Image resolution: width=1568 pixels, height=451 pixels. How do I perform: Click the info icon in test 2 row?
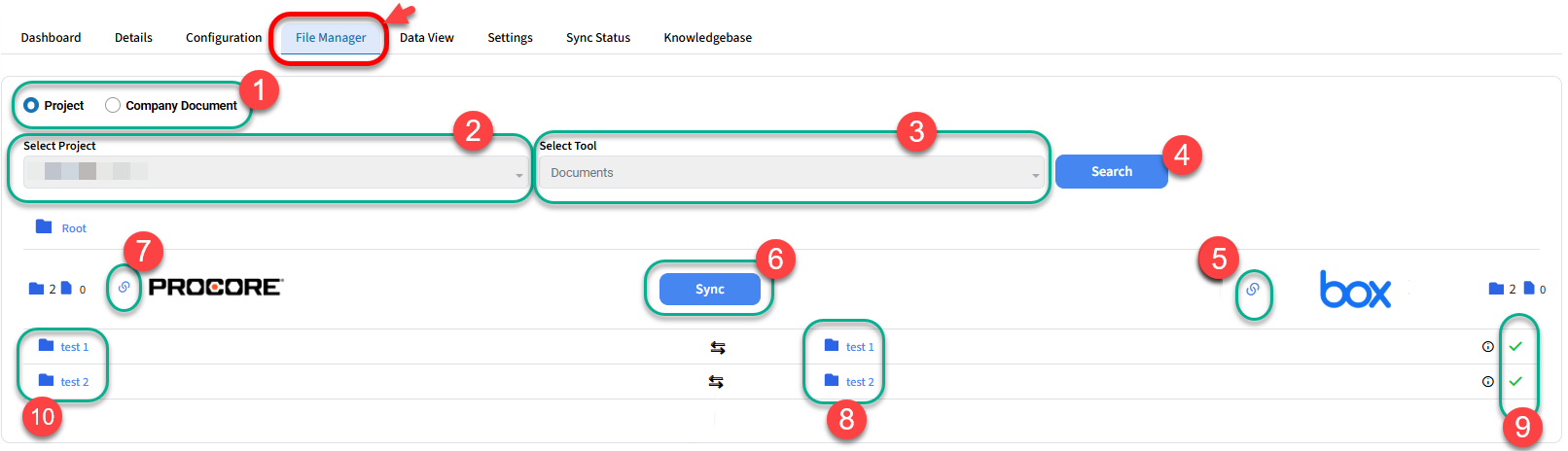coord(1487,382)
